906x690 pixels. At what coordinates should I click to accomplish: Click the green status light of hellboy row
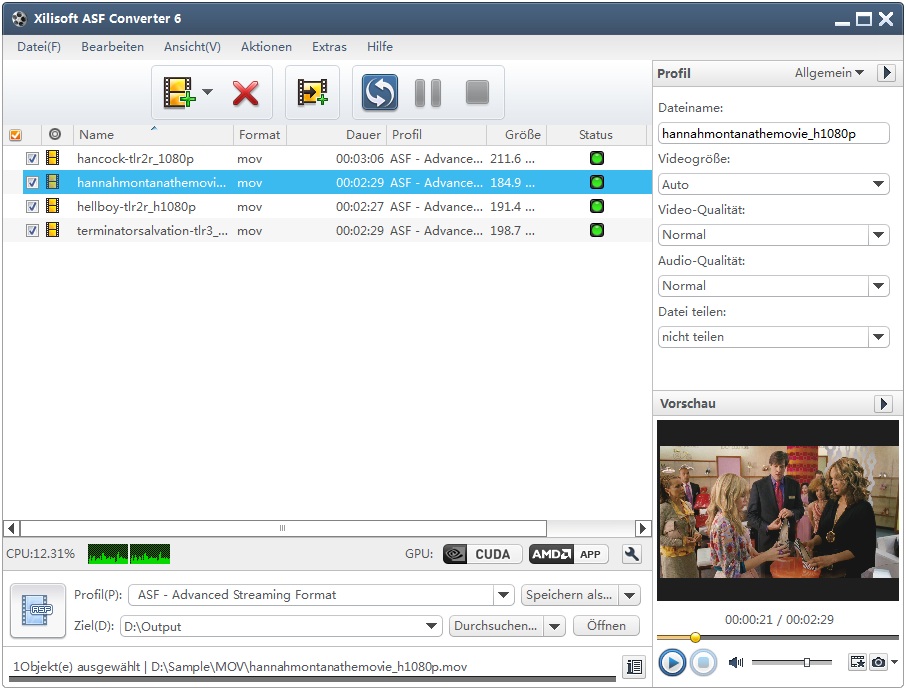(597, 206)
